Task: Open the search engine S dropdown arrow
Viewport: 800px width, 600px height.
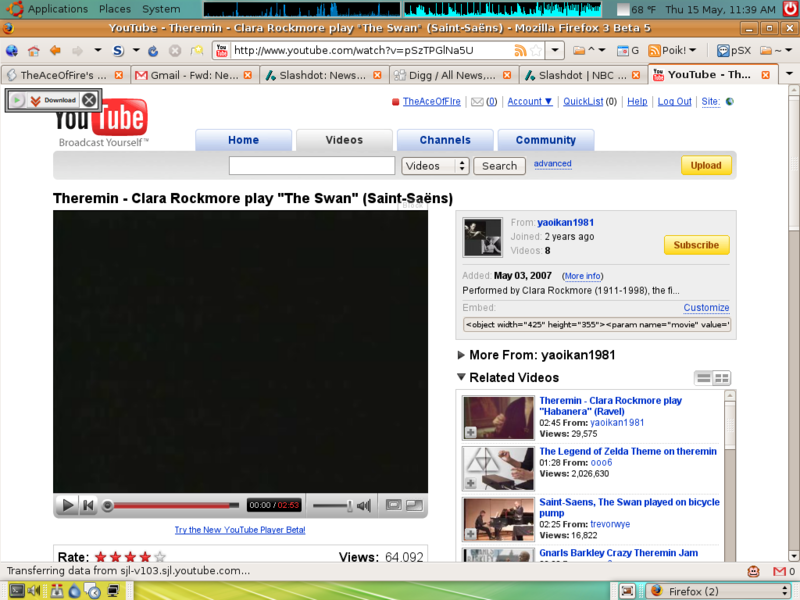Action: [136, 50]
